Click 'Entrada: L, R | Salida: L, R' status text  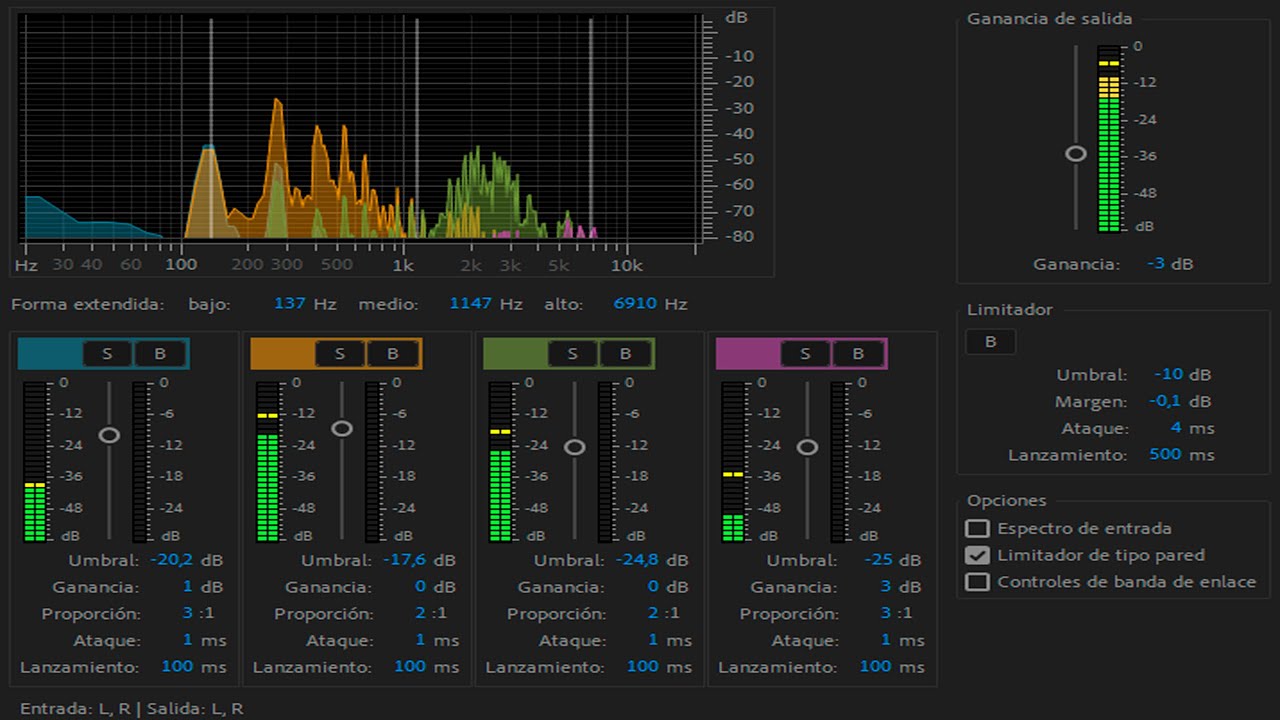pos(132,708)
